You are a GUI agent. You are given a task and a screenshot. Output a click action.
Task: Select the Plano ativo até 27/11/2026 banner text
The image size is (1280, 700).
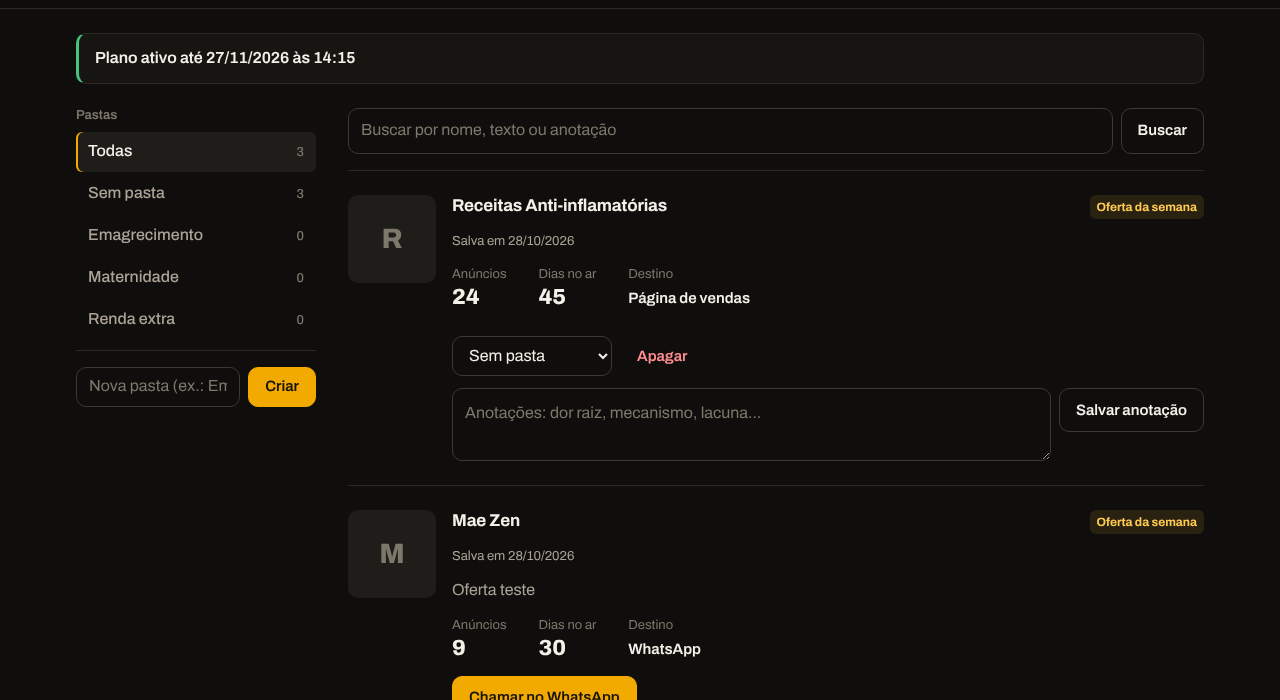pos(225,58)
